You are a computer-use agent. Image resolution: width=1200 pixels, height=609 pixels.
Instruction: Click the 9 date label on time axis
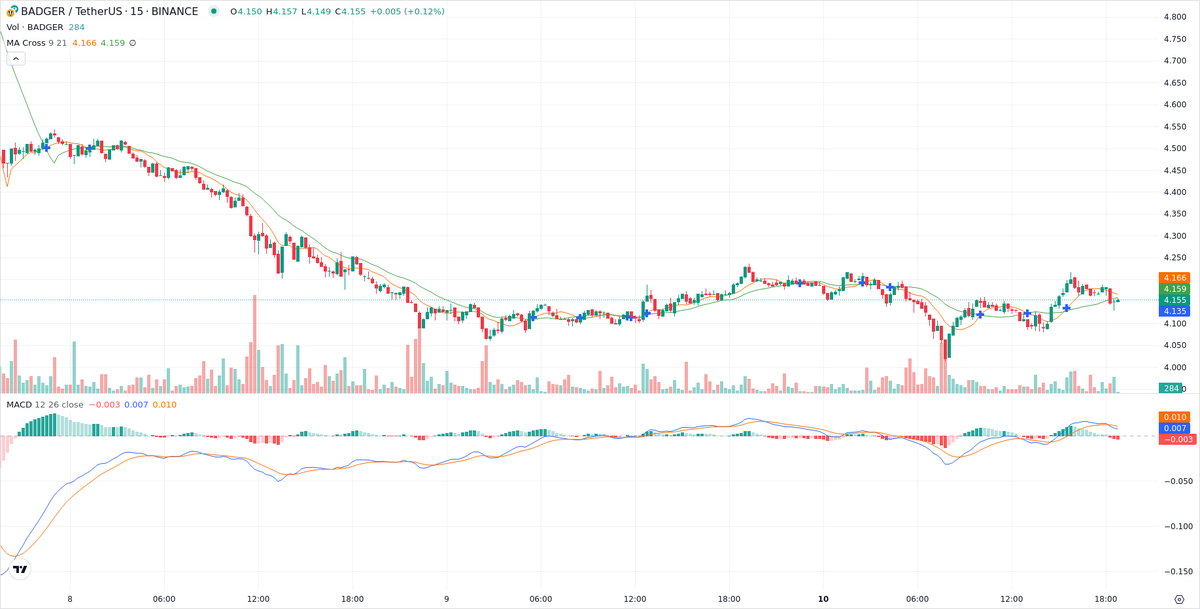pyautogui.click(x=446, y=599)
